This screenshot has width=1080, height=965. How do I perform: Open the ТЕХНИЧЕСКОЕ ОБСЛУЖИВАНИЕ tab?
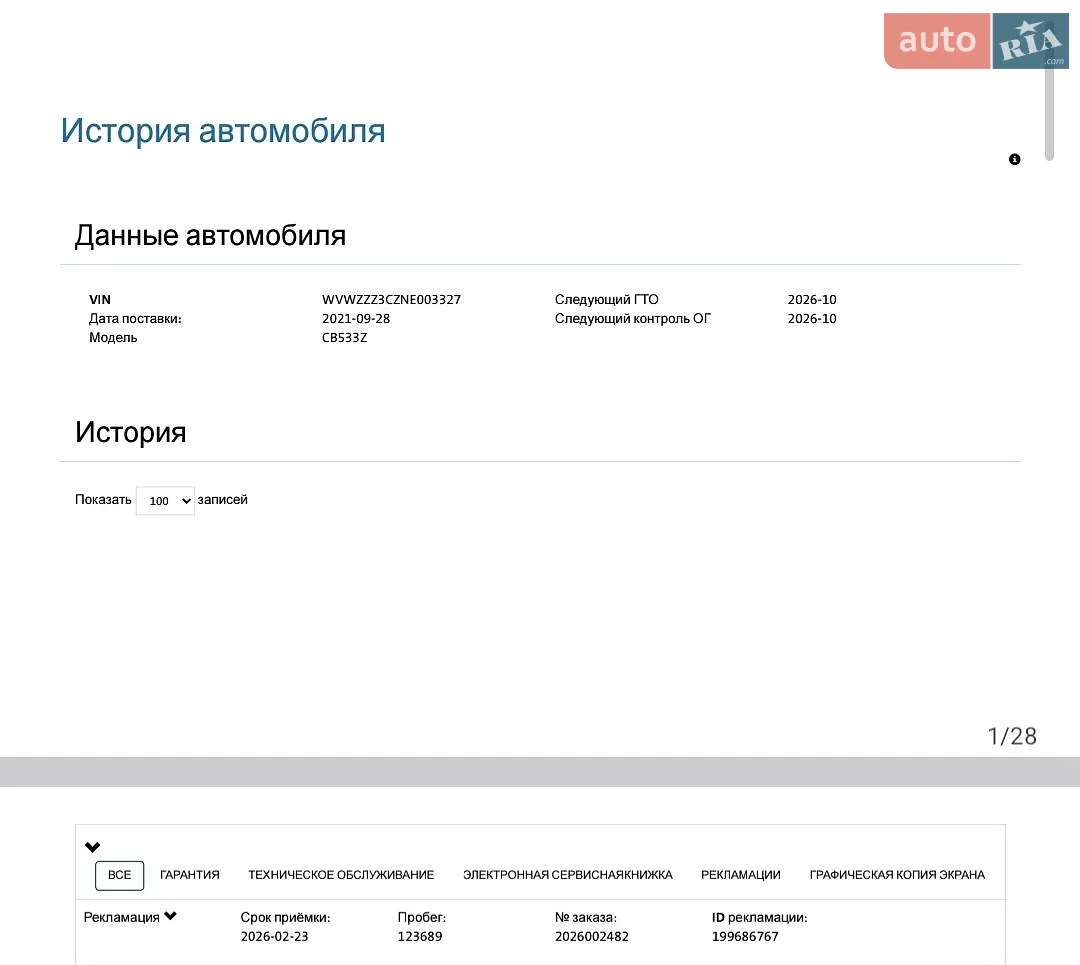click(x=341, y=875)
